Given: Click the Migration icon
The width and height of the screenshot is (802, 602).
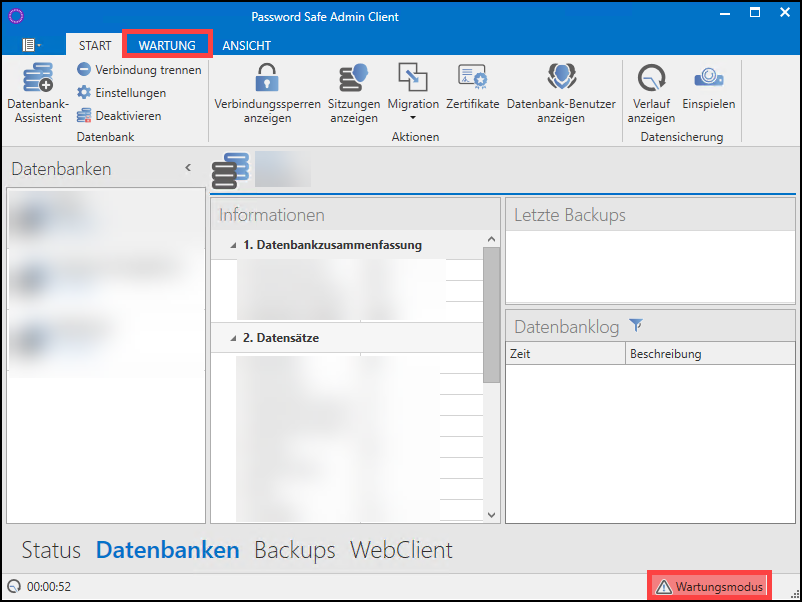Looking at the screenshot, I should tap(413, 77).
